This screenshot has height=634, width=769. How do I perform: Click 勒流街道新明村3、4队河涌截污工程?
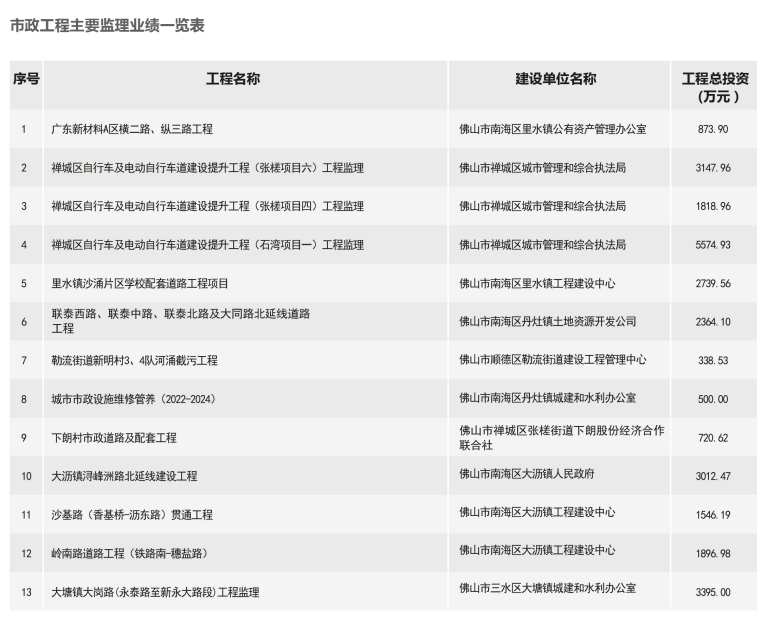point(134,360)
